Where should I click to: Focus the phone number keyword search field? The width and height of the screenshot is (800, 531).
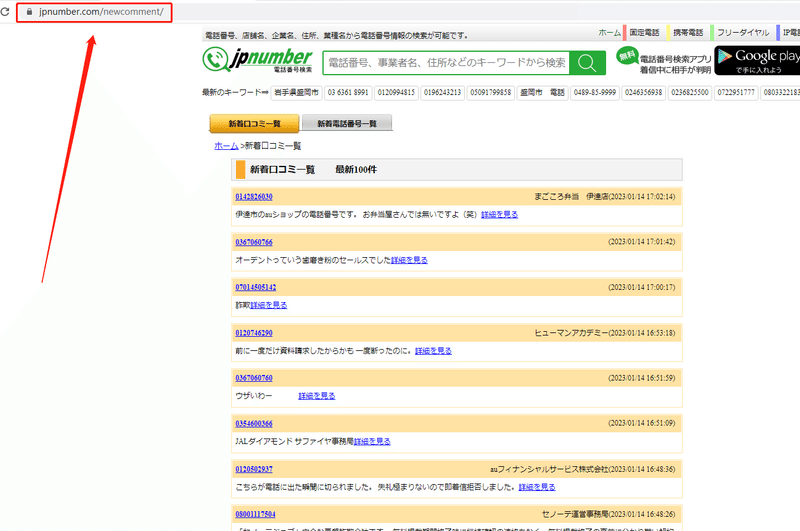(446, 63)
